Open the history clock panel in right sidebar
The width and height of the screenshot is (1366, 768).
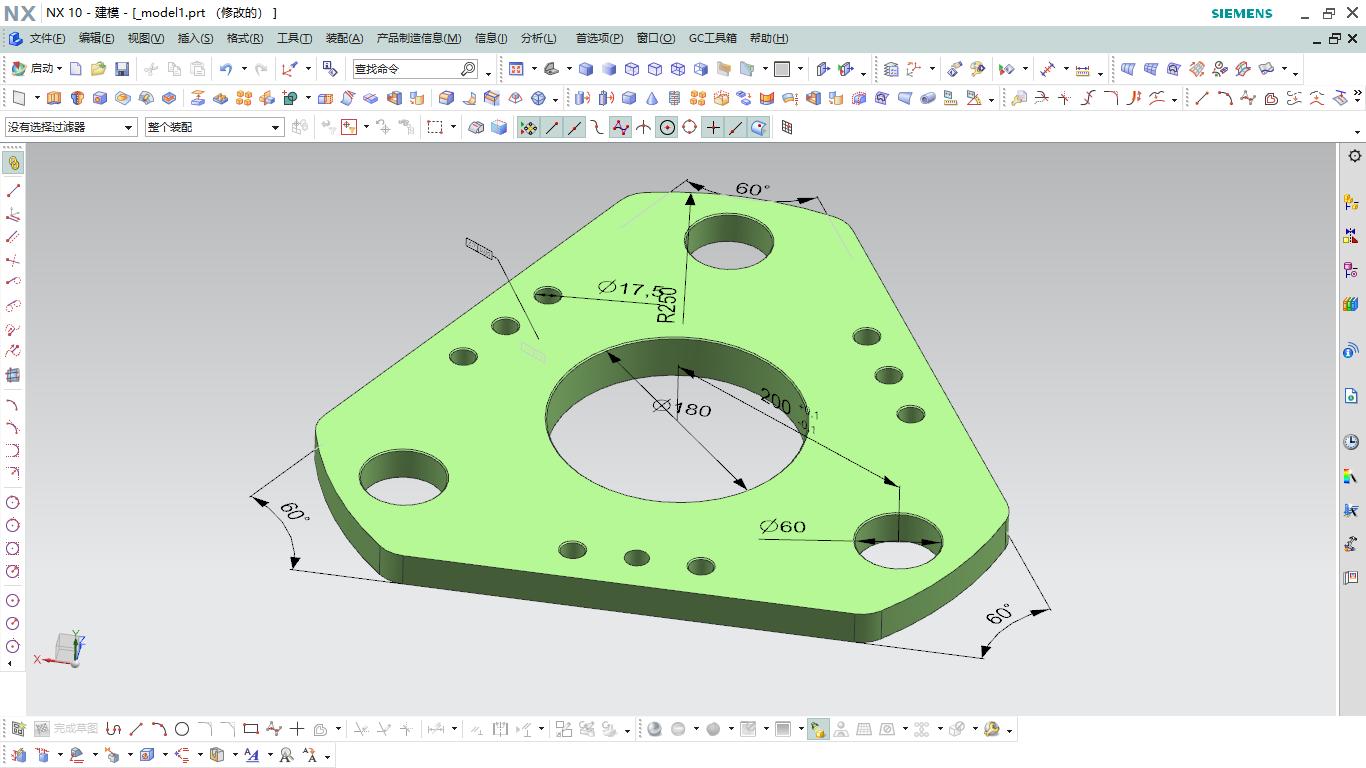pos(1351,442)
